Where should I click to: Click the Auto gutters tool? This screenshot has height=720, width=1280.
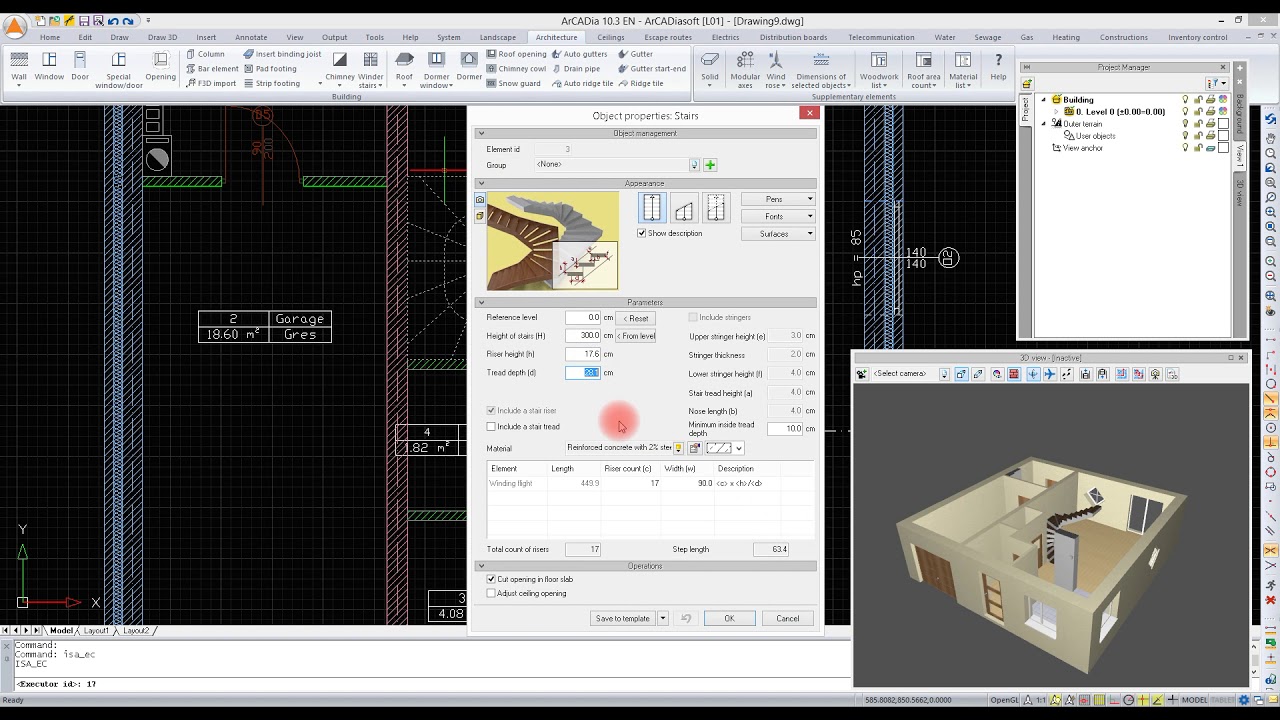[579, 54]
